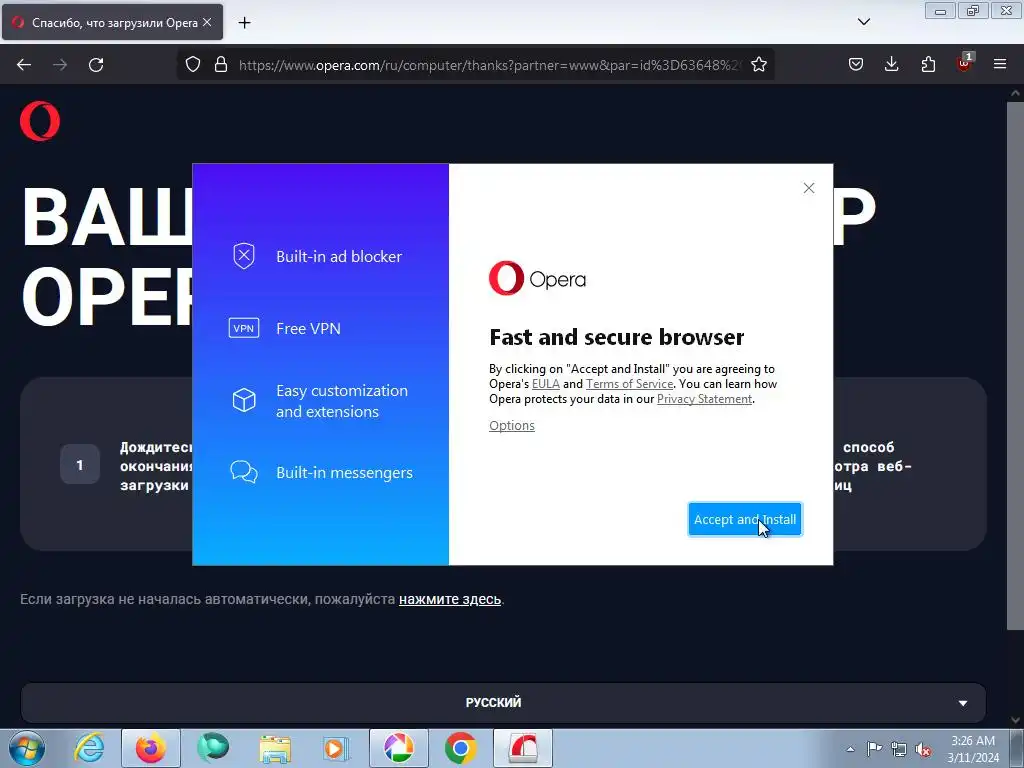Open the Windows Start menu
Screen dimensions: 1024x768
tap(27, 748)
